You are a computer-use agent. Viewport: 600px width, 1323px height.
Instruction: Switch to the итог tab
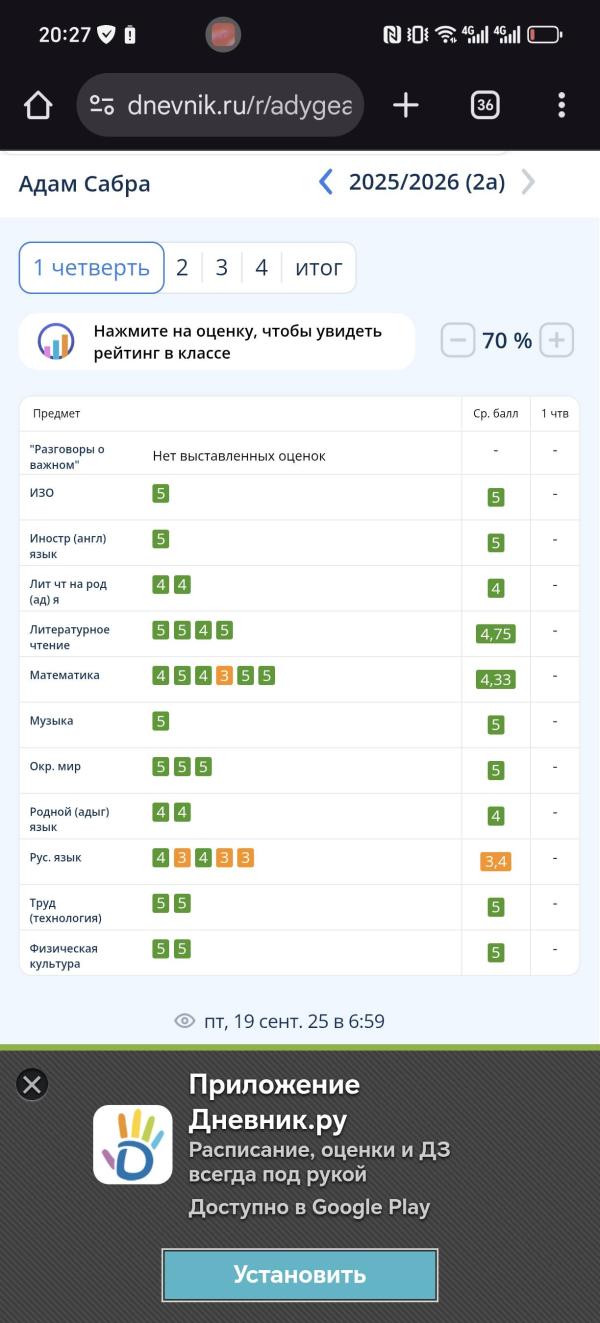318,268
